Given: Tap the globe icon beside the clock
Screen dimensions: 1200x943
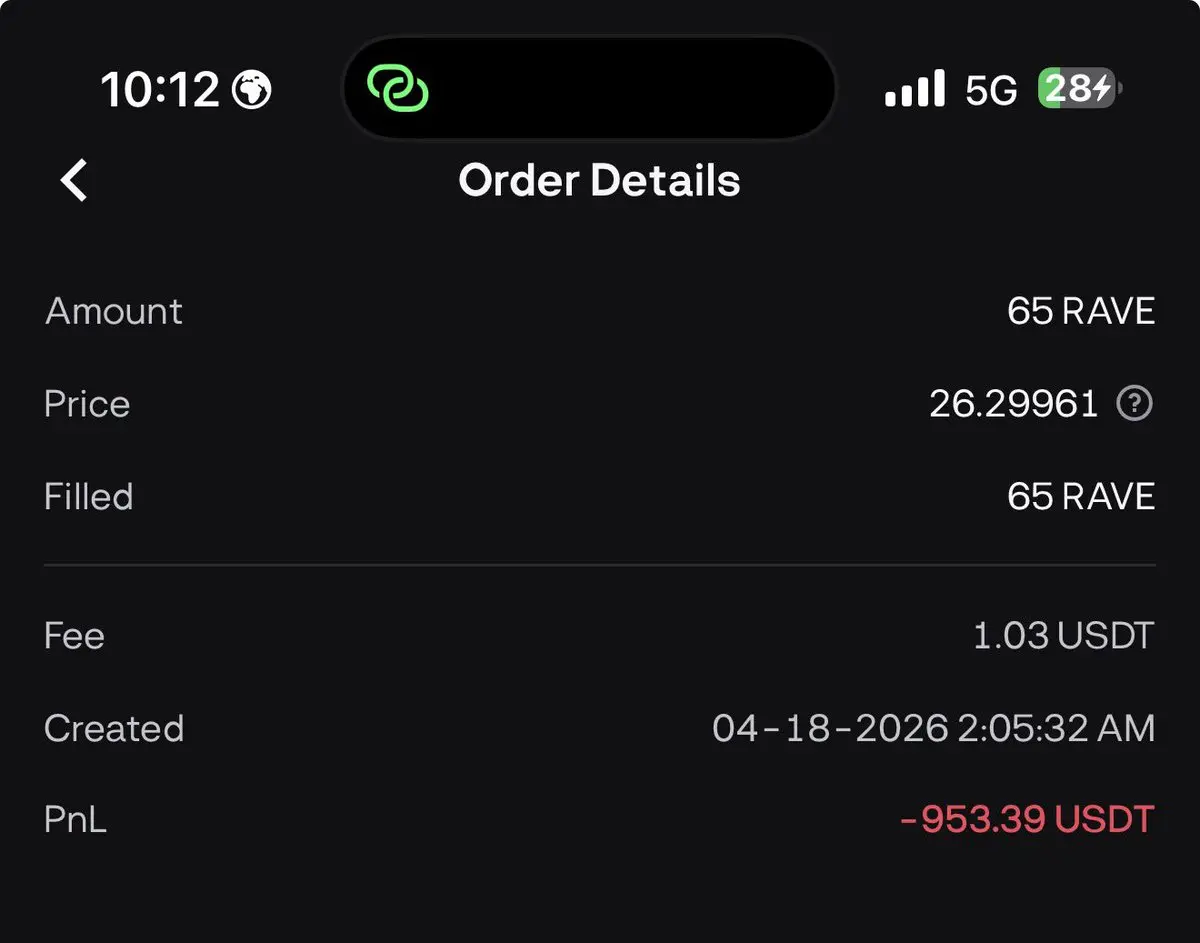Looking at the screenshot, I should click(x=251, y=91).
